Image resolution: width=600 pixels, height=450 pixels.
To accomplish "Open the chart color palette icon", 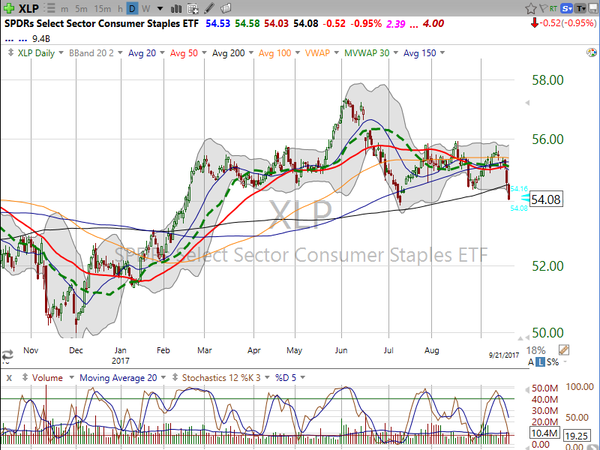I will 591,53.
